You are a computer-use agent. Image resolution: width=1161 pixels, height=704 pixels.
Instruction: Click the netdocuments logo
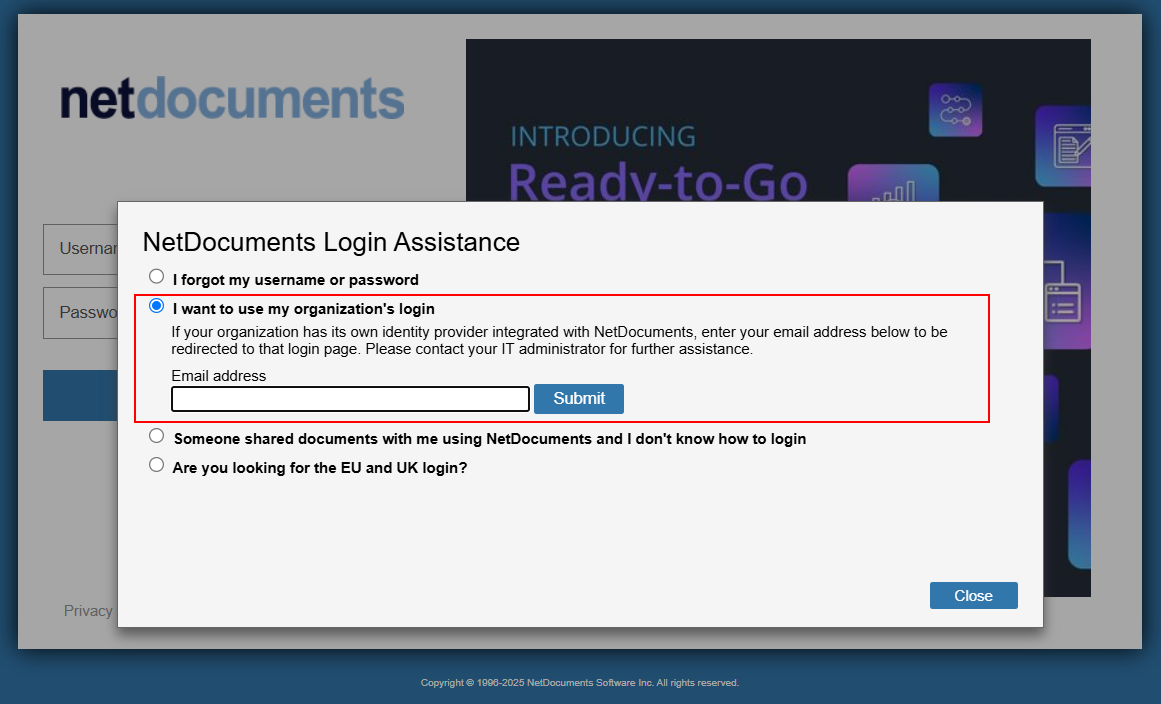tap(232, 98)
